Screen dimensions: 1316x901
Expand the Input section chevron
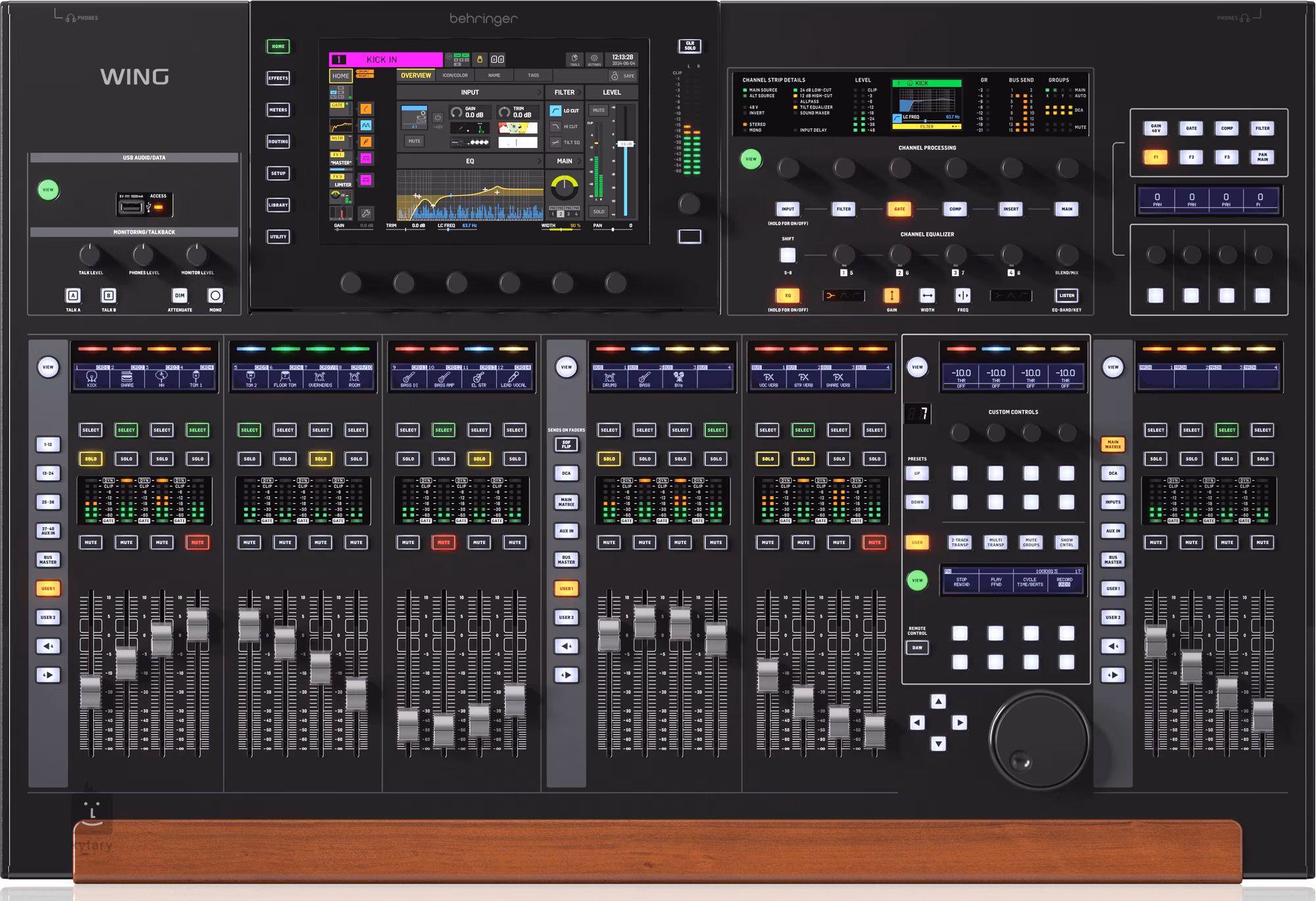click(x=540, y=93)
